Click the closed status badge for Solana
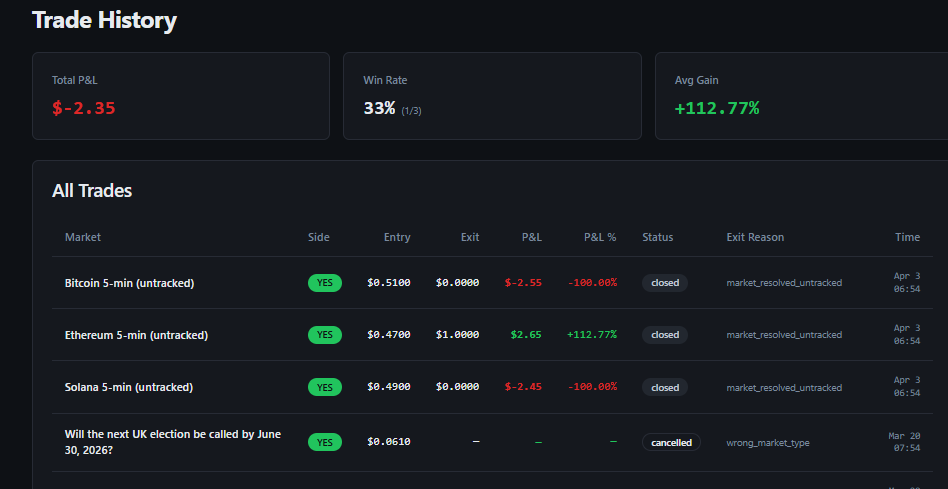Viewport: 948px width, 489px height. pos(665,387)
